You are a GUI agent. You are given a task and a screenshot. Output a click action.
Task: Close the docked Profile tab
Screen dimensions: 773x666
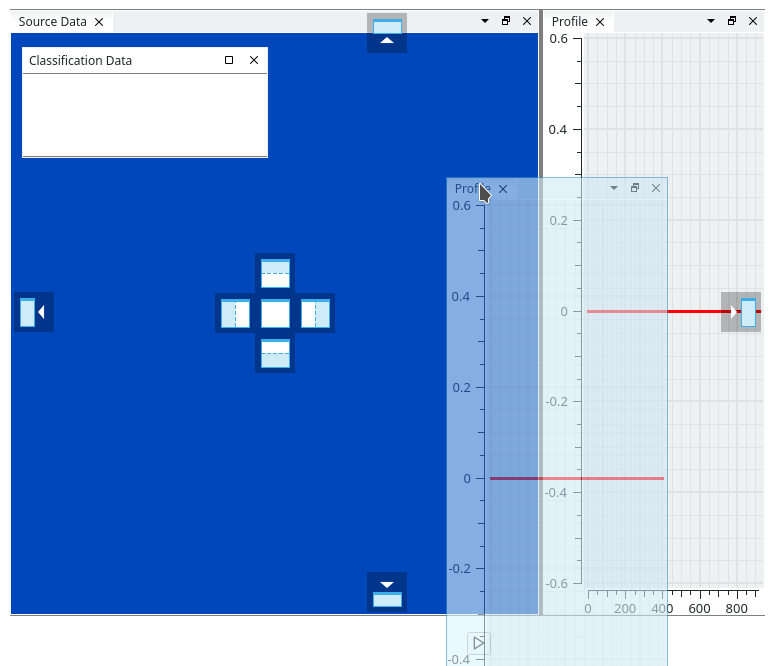point(600,22)
